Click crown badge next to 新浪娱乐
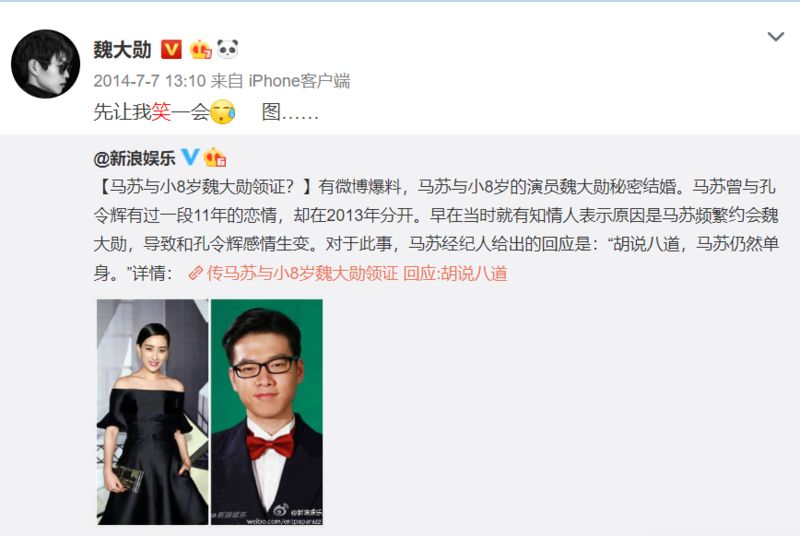800x536 pixels. [215, 157]
